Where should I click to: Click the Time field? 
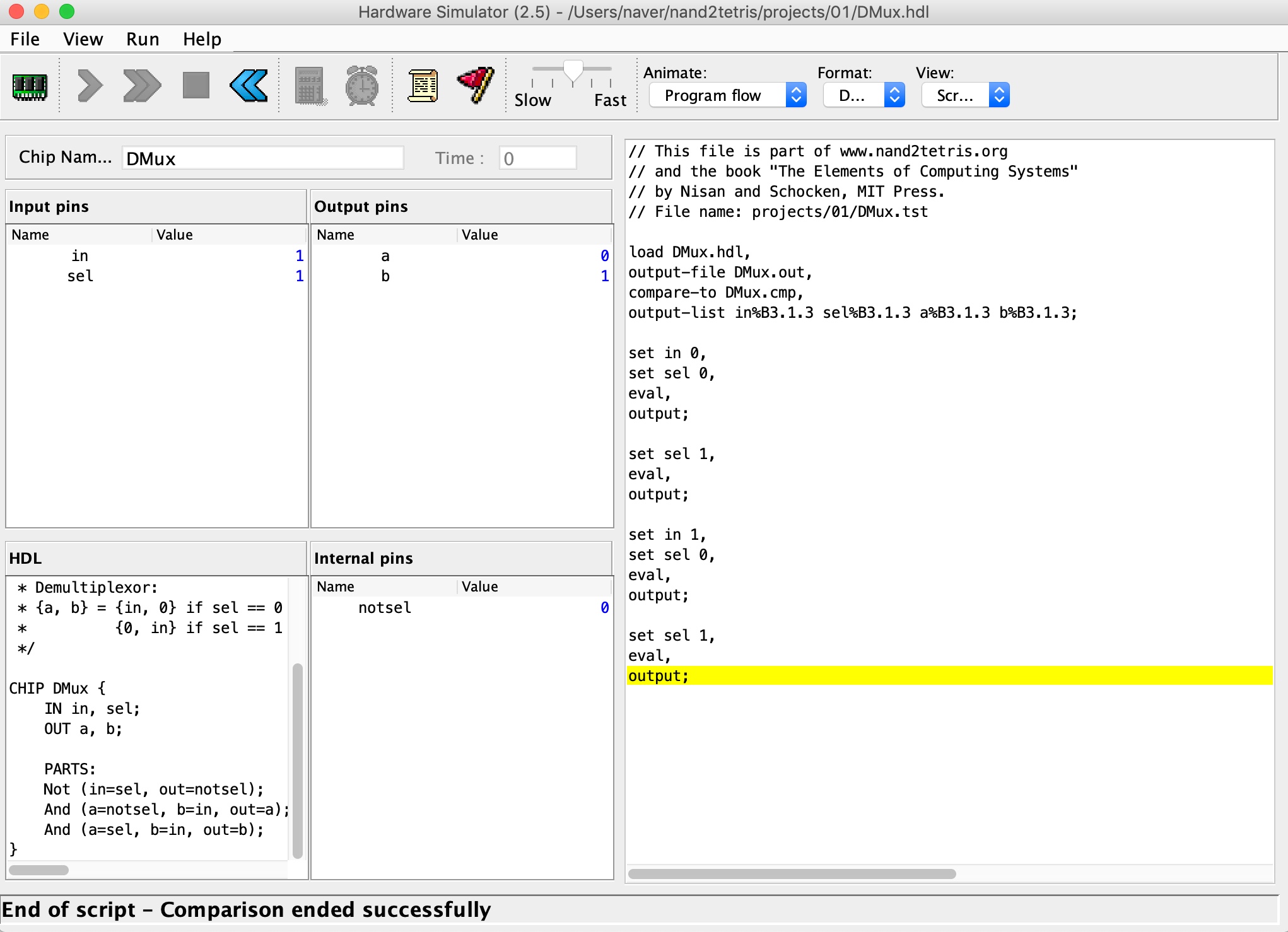point(537,158)
